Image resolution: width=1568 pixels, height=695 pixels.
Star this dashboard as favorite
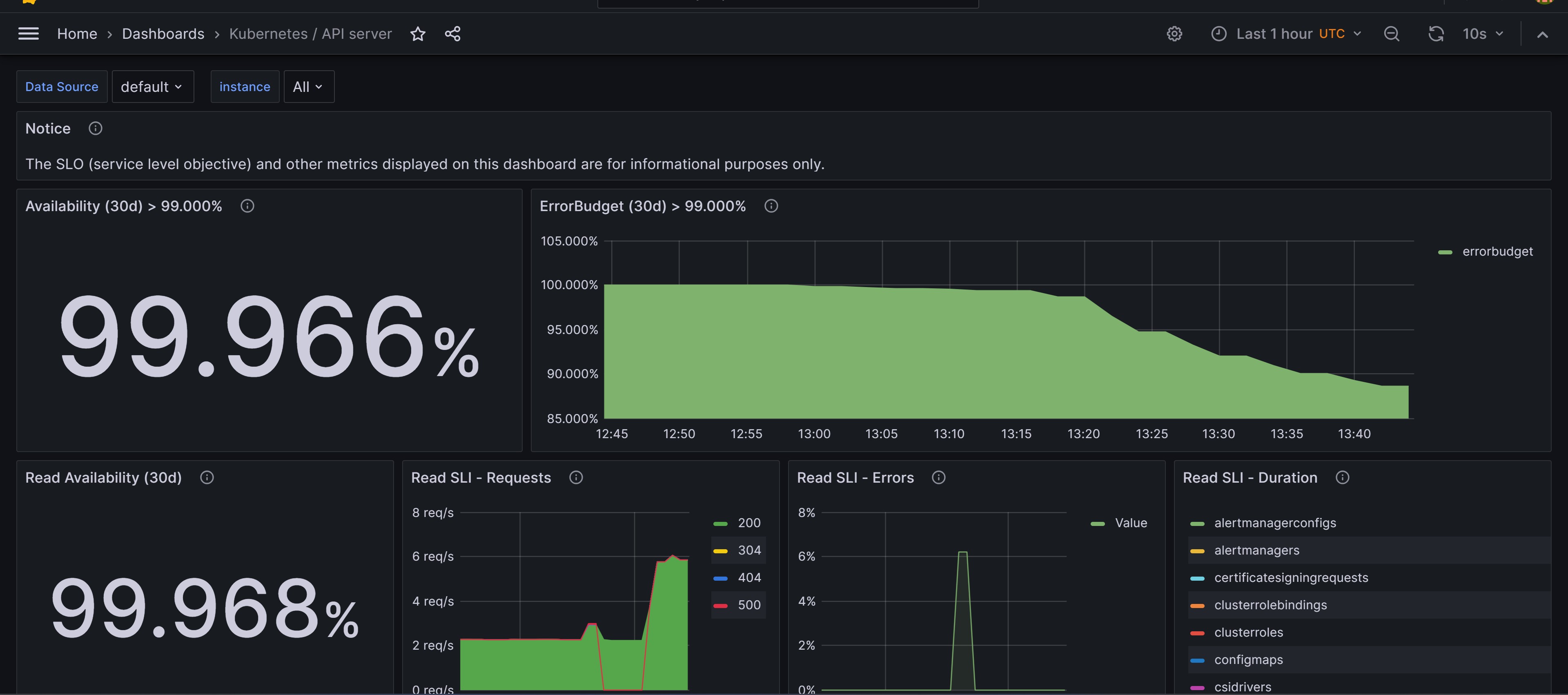coord(418,33)
